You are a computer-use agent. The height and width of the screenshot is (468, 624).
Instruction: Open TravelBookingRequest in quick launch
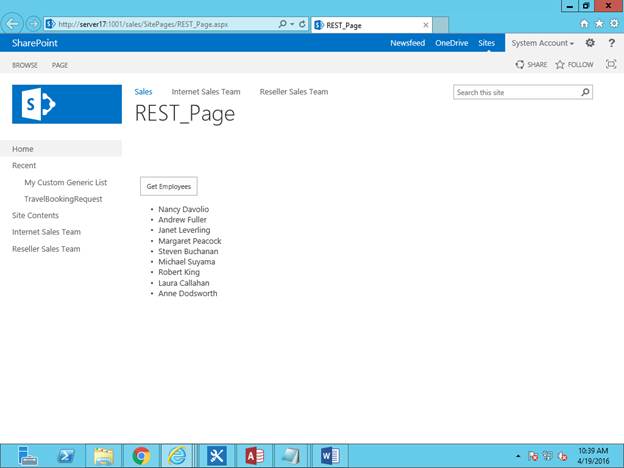tap(63, 199)
